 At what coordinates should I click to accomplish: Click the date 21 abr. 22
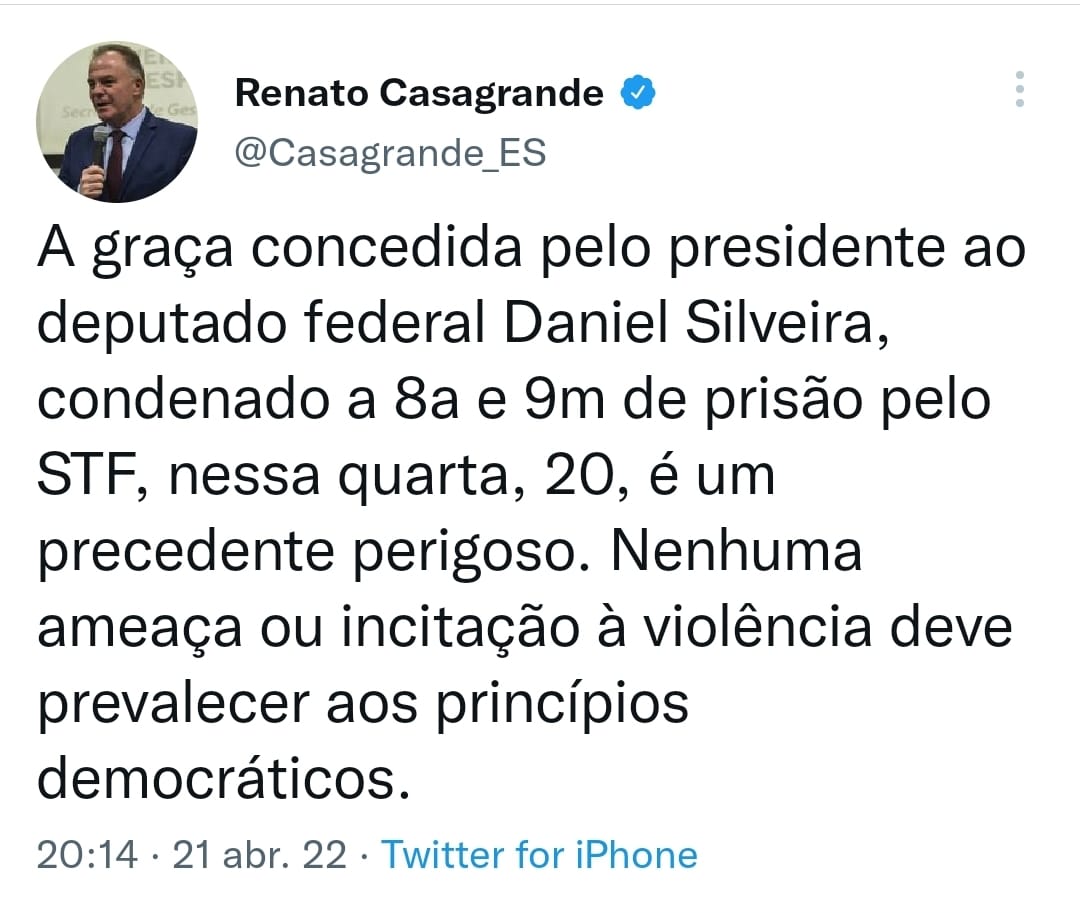pyautogui.click(x=260, y=855)
